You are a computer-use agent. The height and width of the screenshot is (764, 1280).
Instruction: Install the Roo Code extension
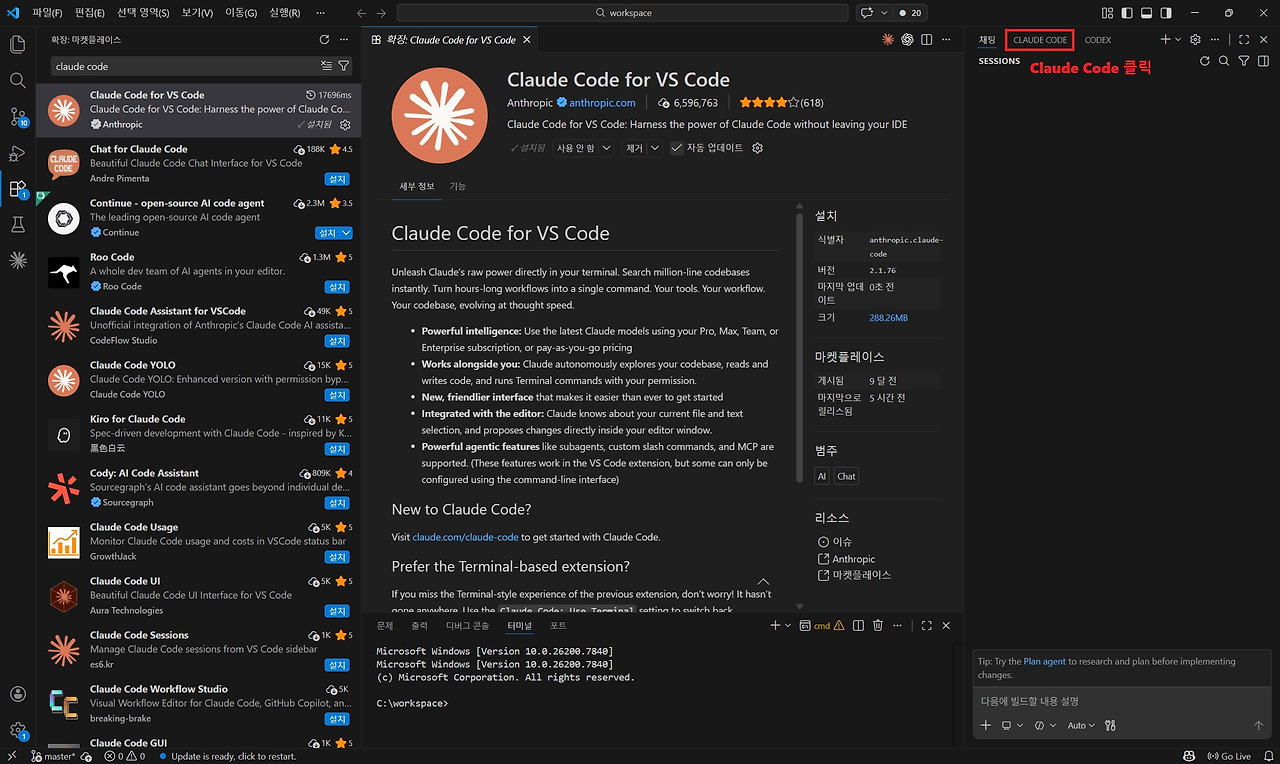[x=337, y=287]
